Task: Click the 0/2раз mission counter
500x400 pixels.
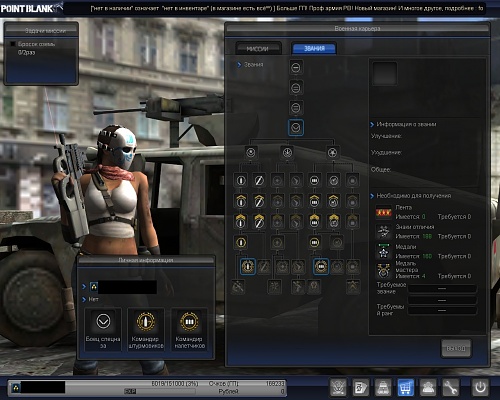Action: [x=26, y=52]
